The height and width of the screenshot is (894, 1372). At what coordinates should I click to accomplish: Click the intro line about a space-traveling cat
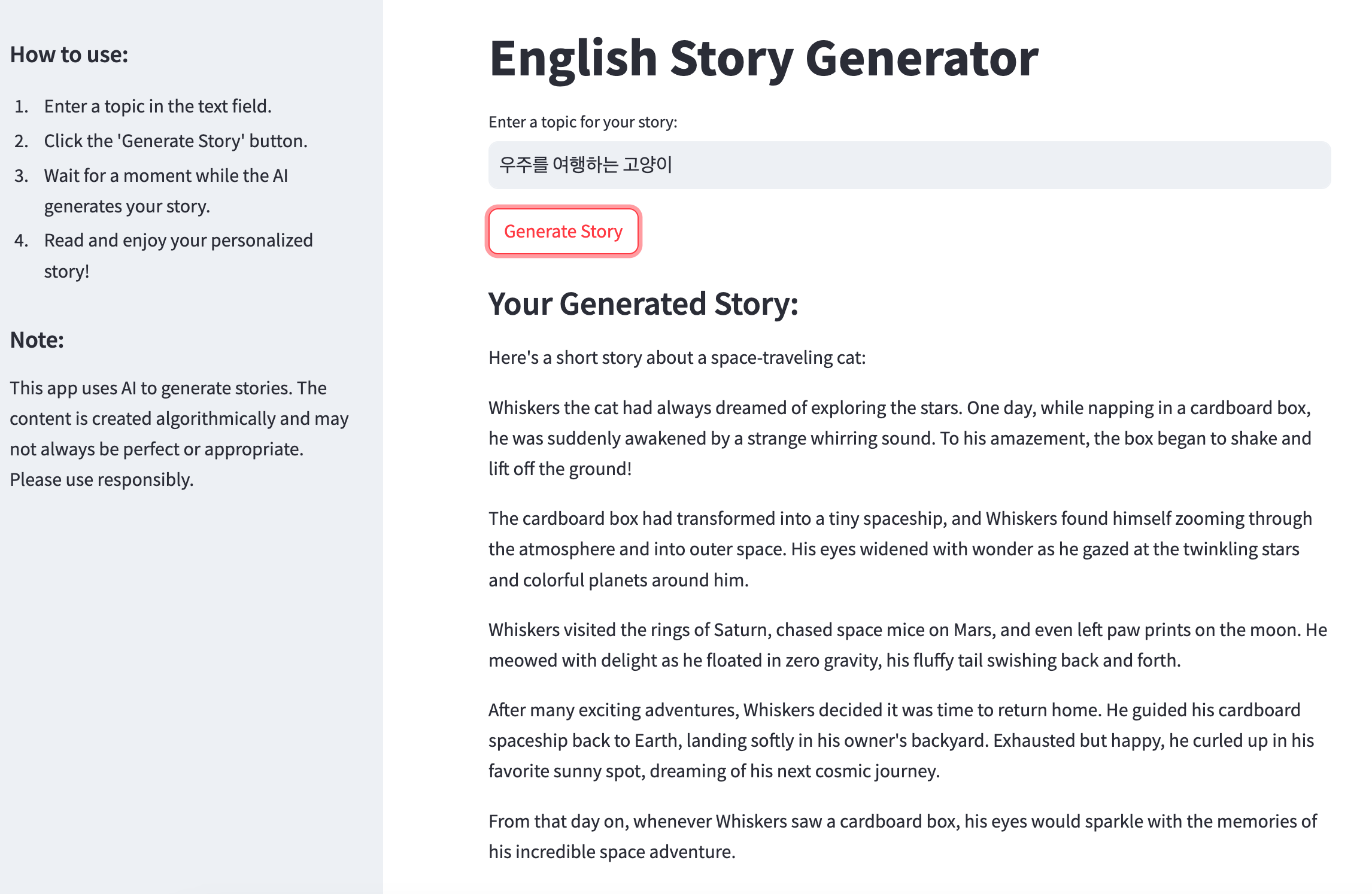point(677,358)
